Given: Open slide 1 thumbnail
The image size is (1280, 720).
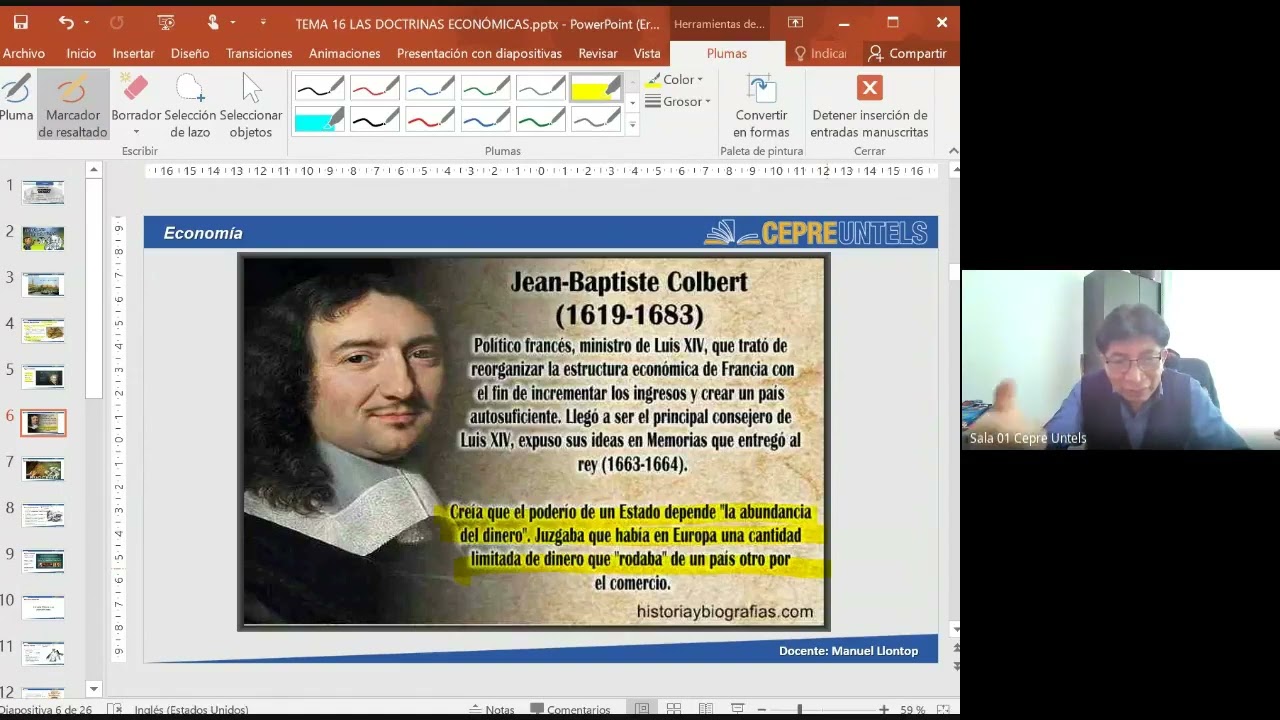Looking at the screenshot, I should [43, 192].
